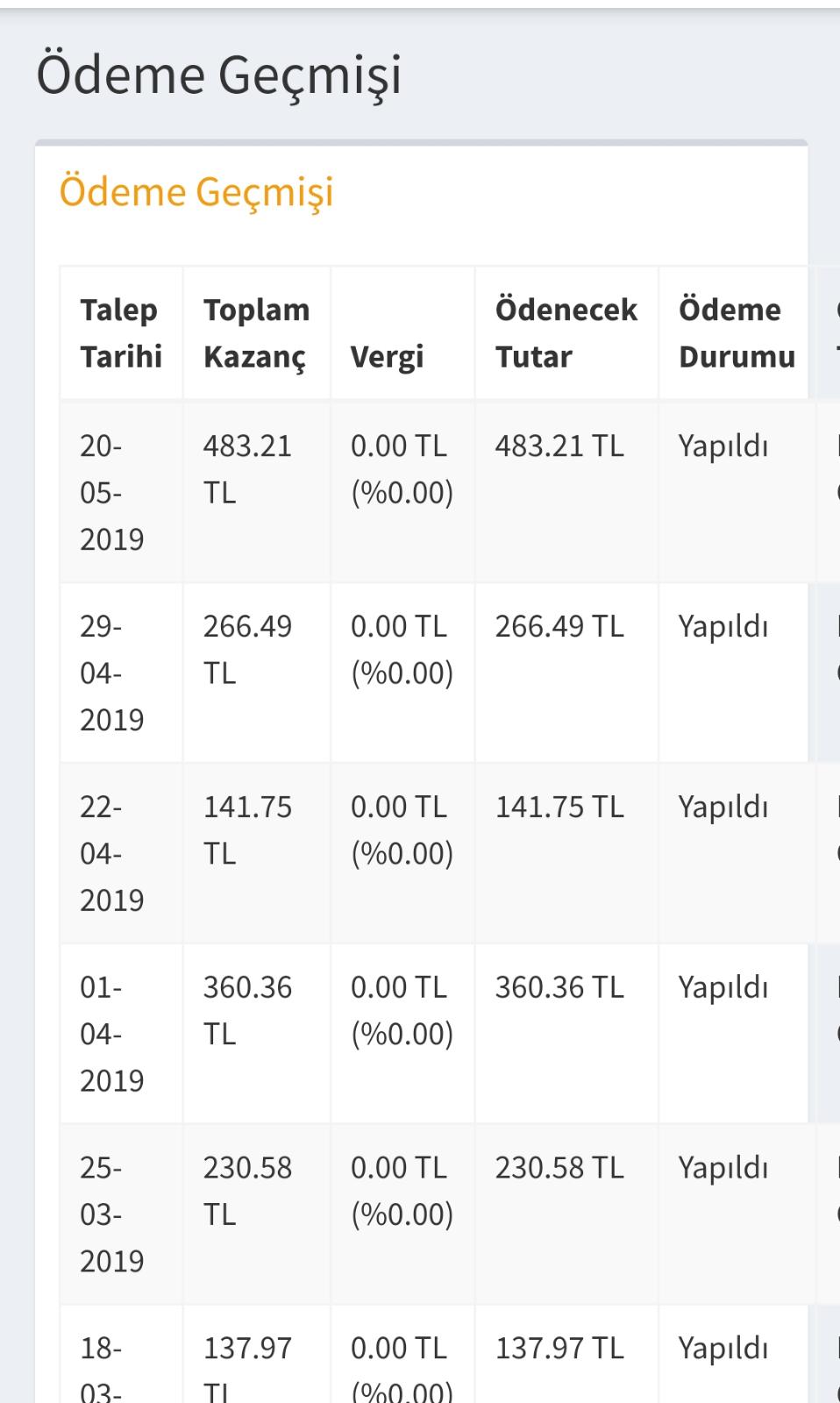Image resolution: width=840 pixels, height=1403 pixels.
Task: Select the 230.58 TL total earnings cell
Action: point(256,1214)
